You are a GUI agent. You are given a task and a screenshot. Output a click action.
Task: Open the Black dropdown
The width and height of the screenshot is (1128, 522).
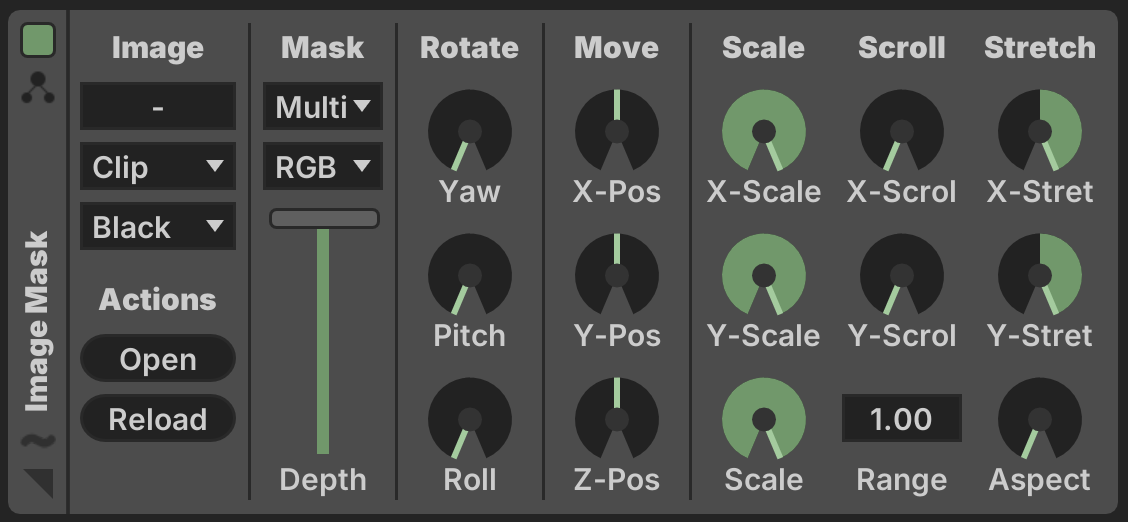(158, 226)
